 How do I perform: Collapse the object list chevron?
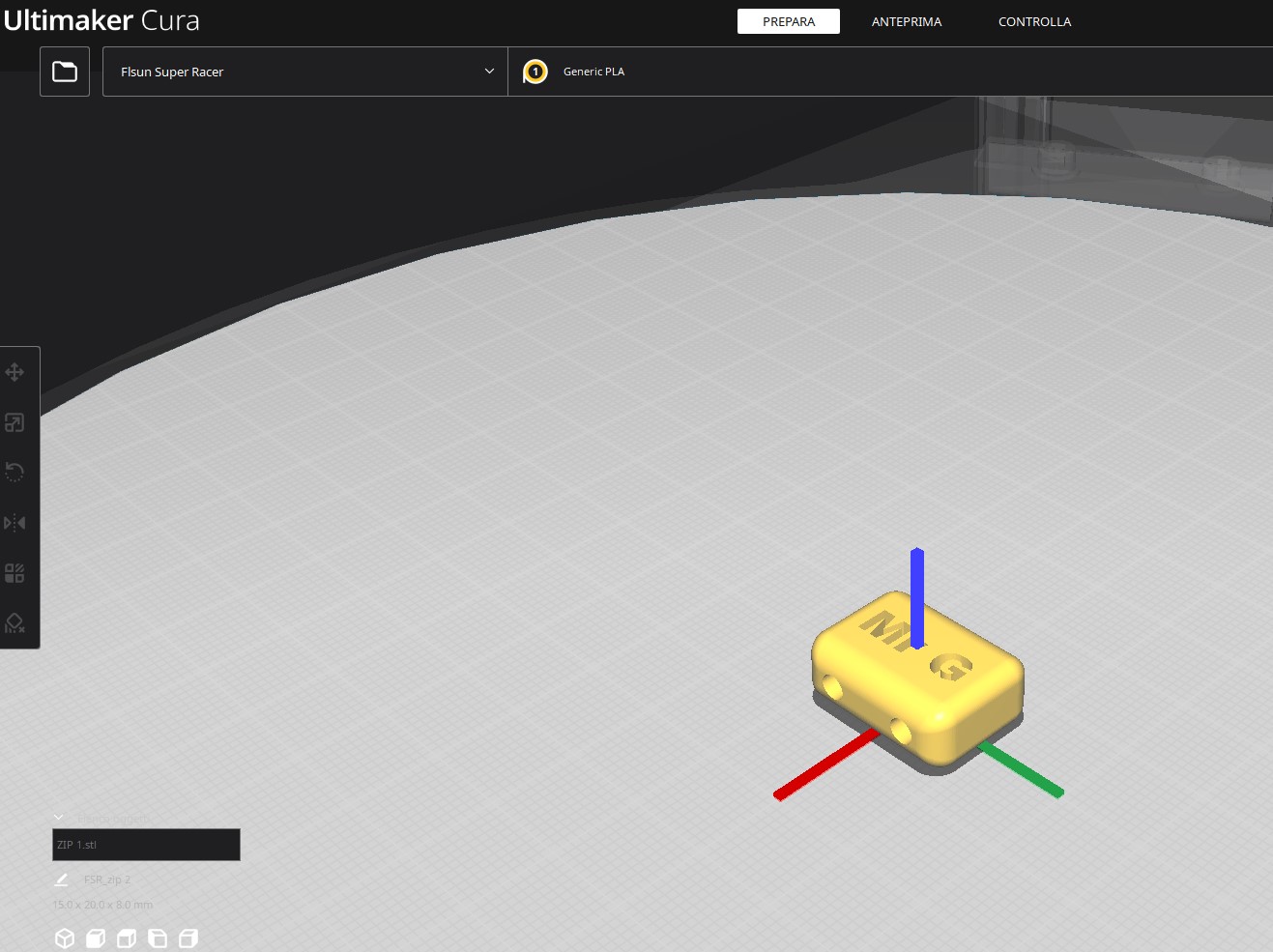pyautogui.click(x=58, y=818)
